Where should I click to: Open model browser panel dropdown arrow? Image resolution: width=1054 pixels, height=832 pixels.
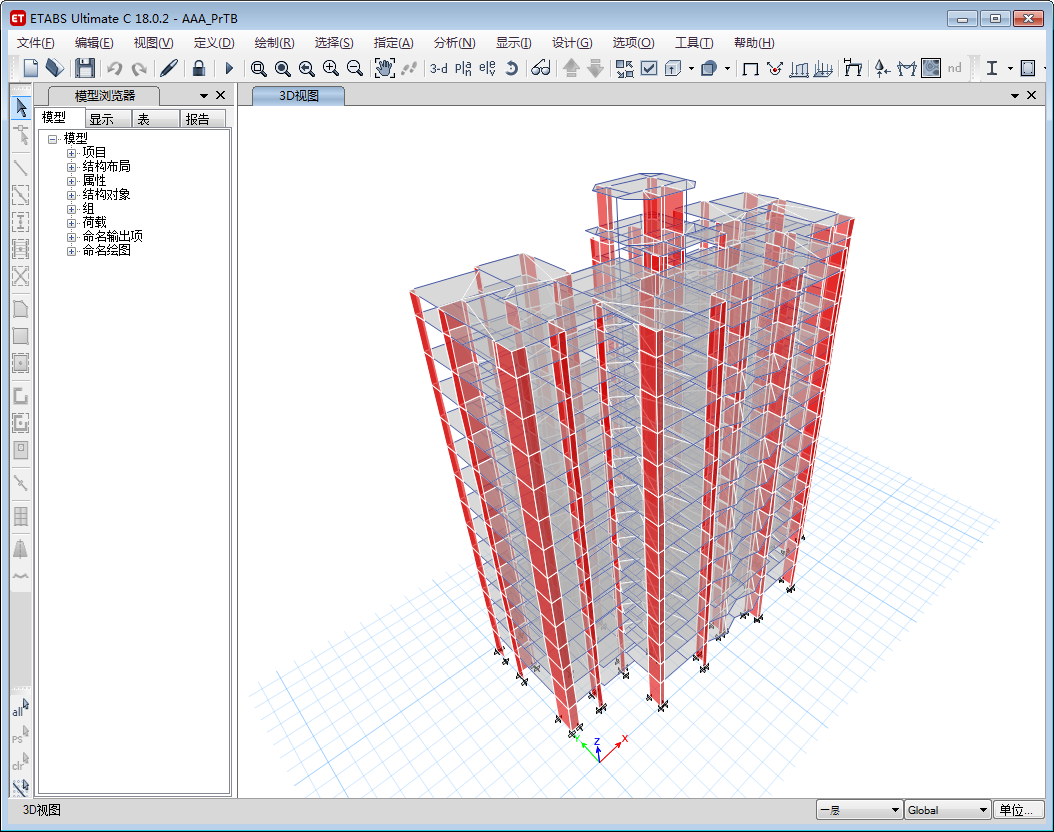(x=204, y=95)
